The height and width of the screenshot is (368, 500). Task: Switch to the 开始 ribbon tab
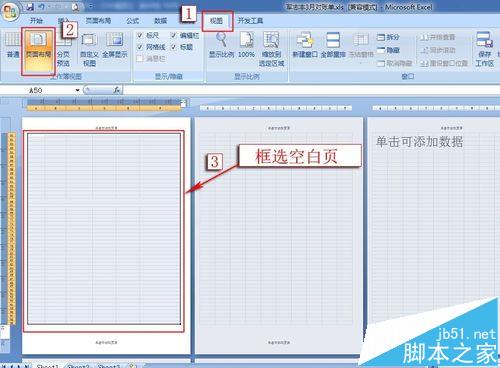pos(36,21)
